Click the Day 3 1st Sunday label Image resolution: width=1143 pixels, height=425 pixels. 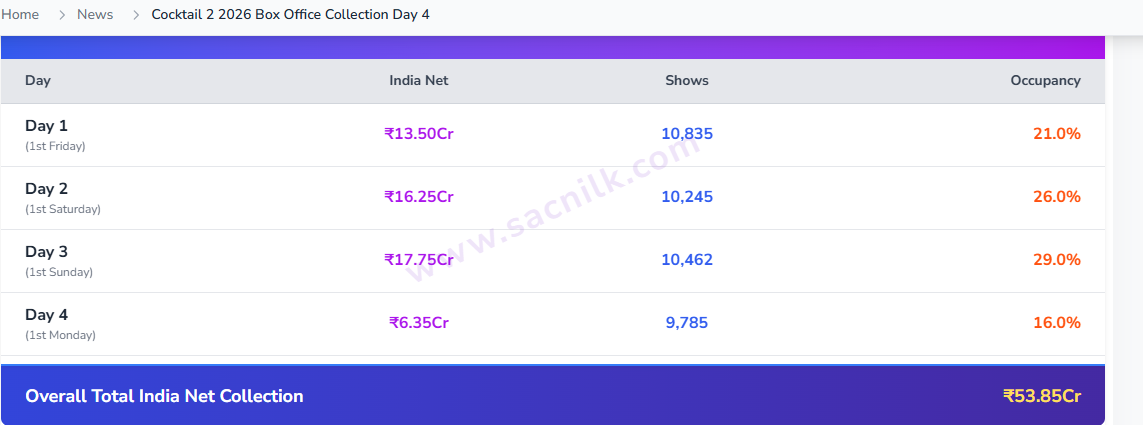point(59,261)
